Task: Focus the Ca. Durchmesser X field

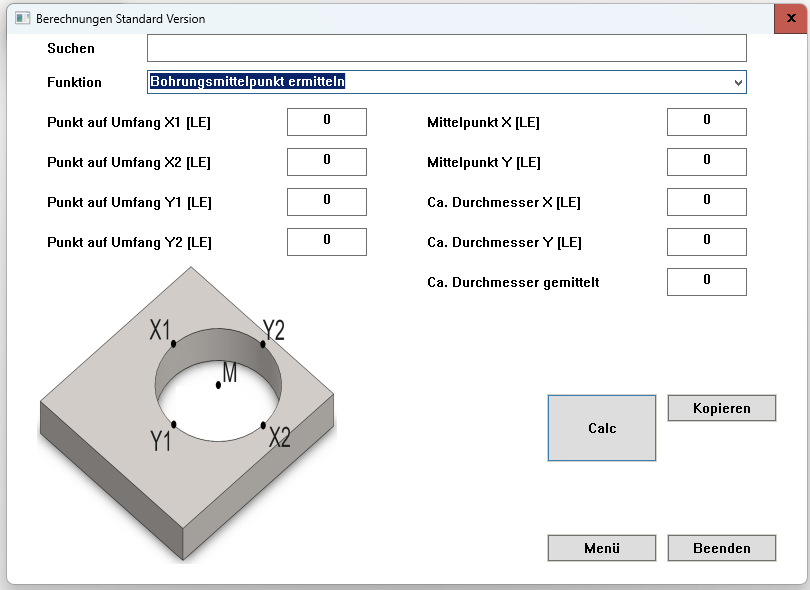Action: 706,202
